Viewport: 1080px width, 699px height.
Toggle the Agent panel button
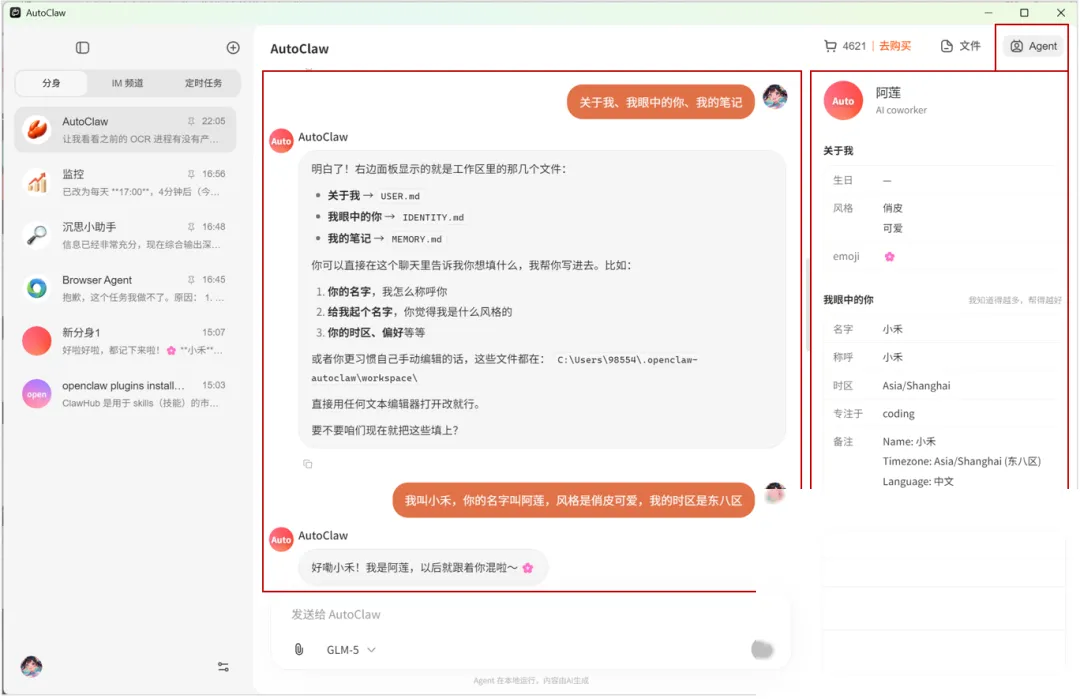click(x=1033, y=46)
